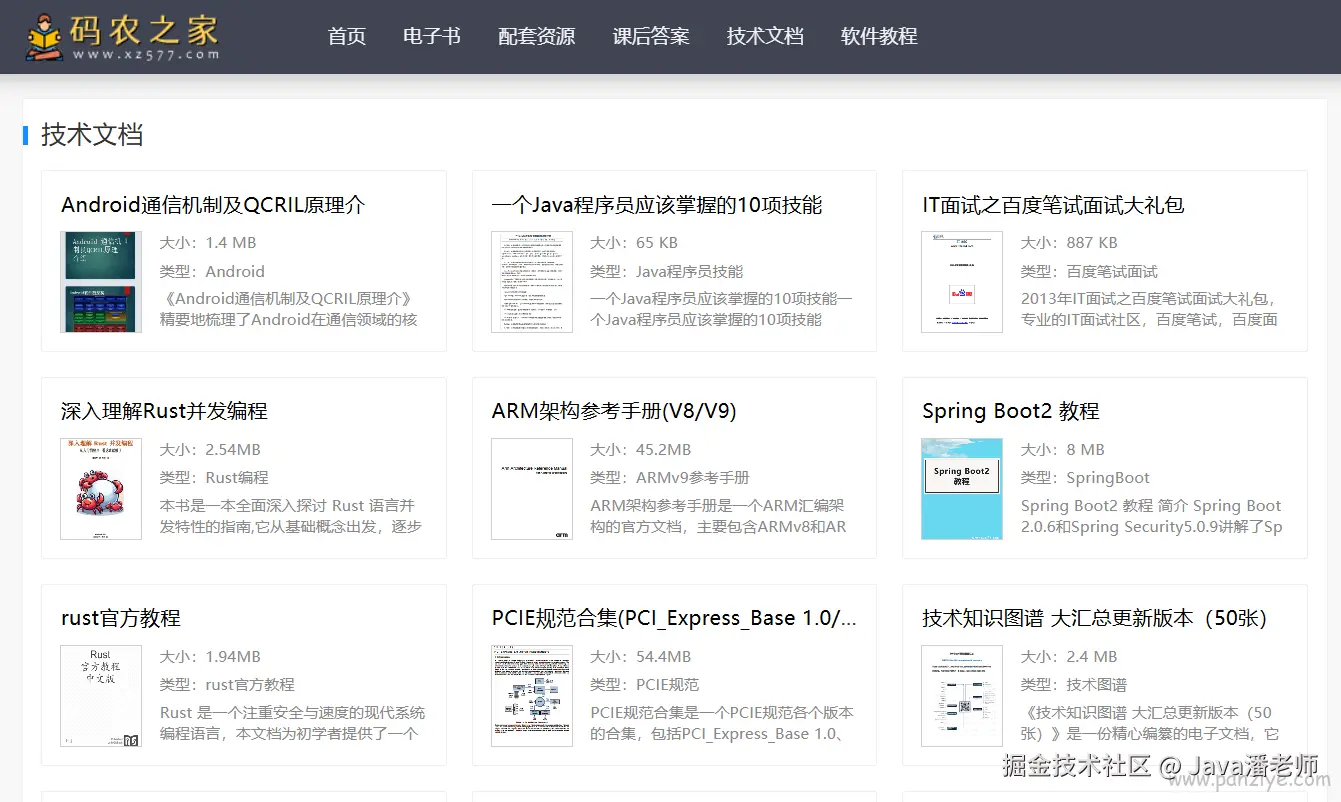Go to 配套资源 in the navigation bar
This screenshot has height=802, width=1341.
537,36
